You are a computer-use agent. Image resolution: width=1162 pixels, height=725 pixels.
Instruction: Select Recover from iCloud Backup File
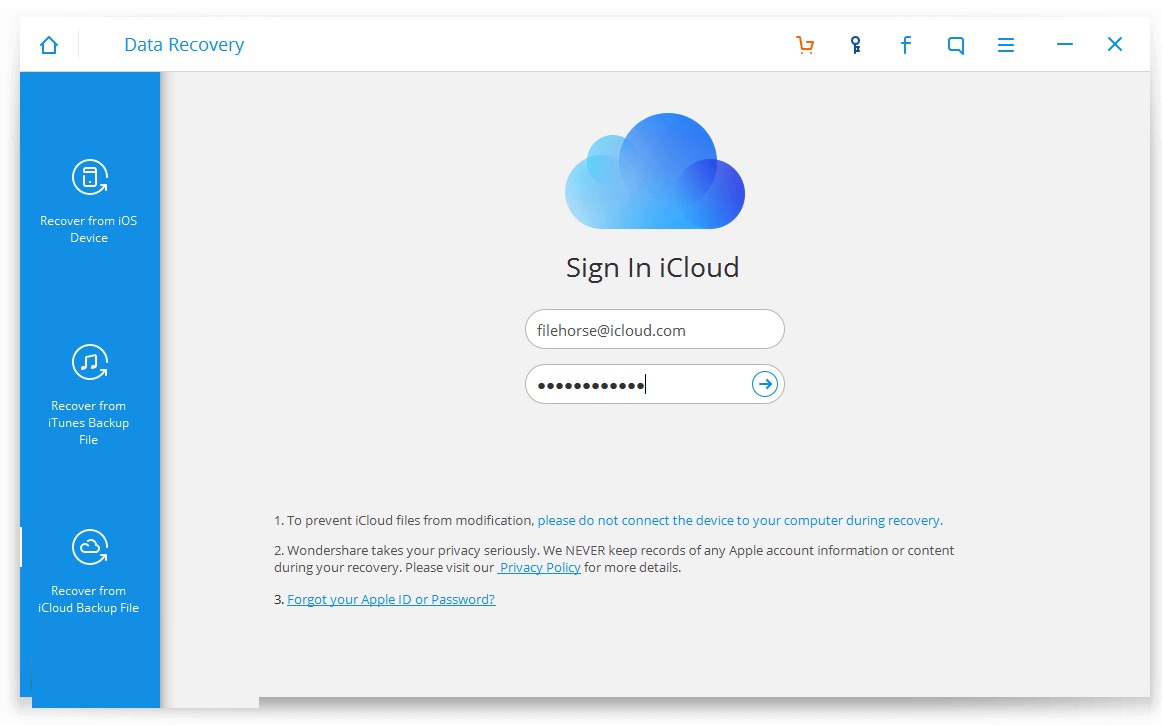(89, 572)
